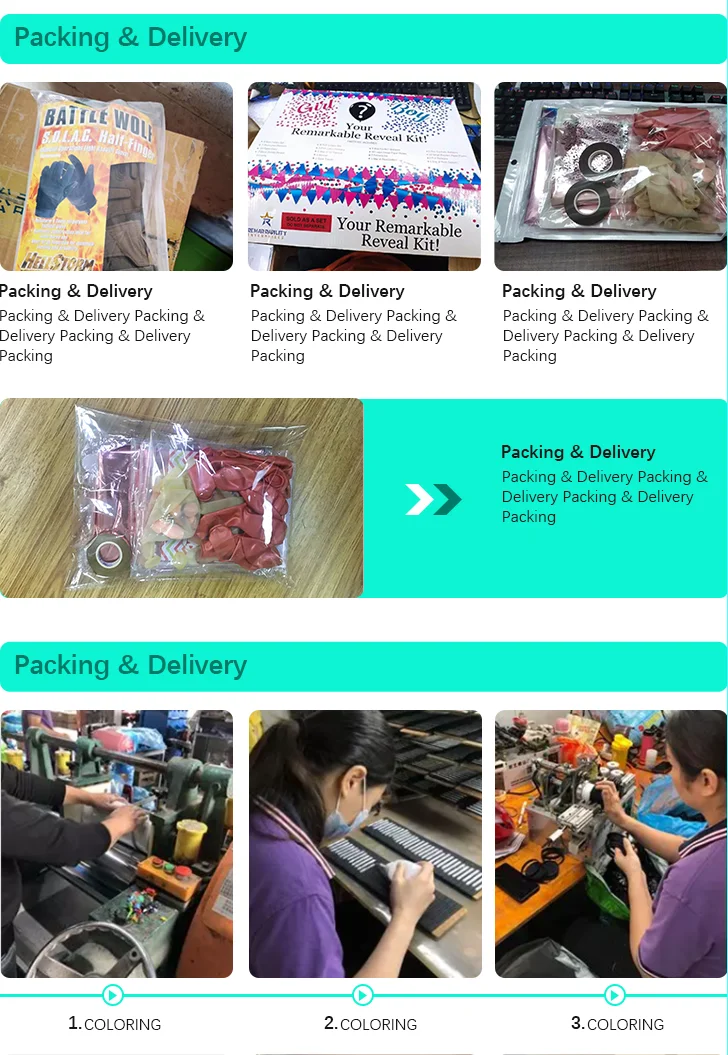Select the second Packing & Delivery section header
The width and height of the screenshot is (728, 1055).
(363, 666)
